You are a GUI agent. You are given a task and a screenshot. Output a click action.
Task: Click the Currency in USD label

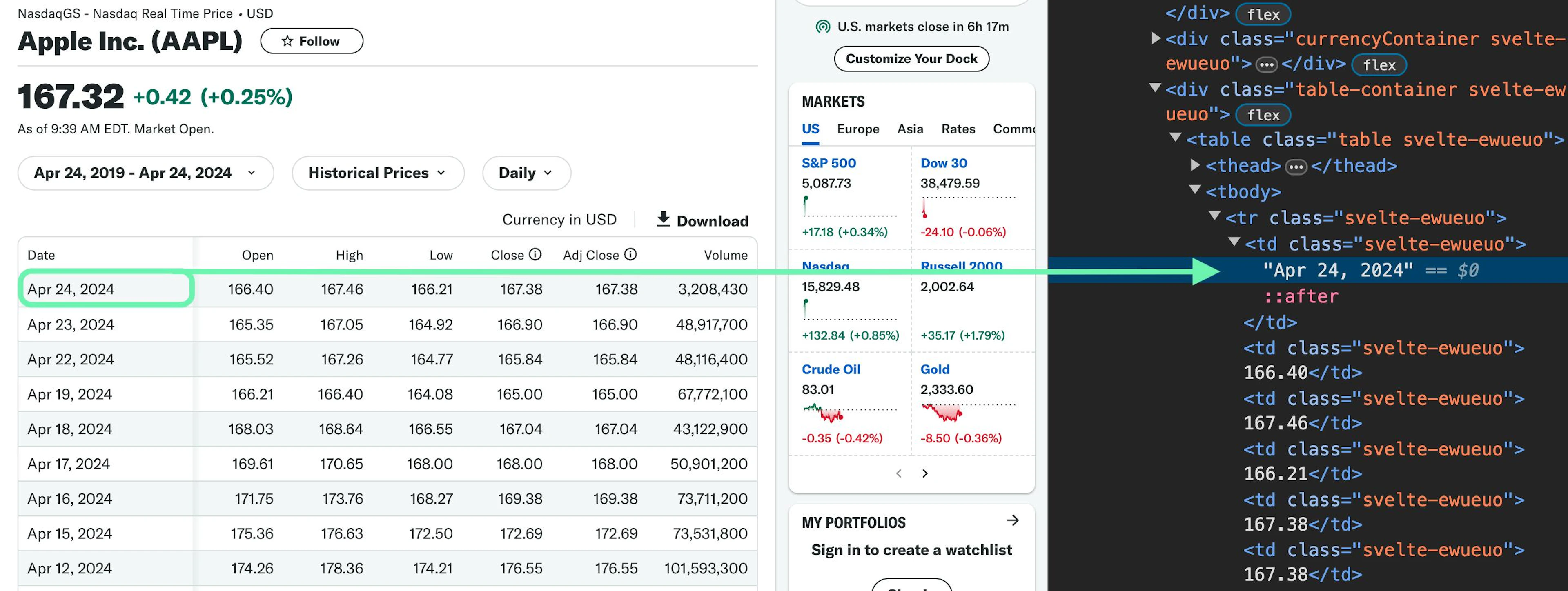coord(559,220)
